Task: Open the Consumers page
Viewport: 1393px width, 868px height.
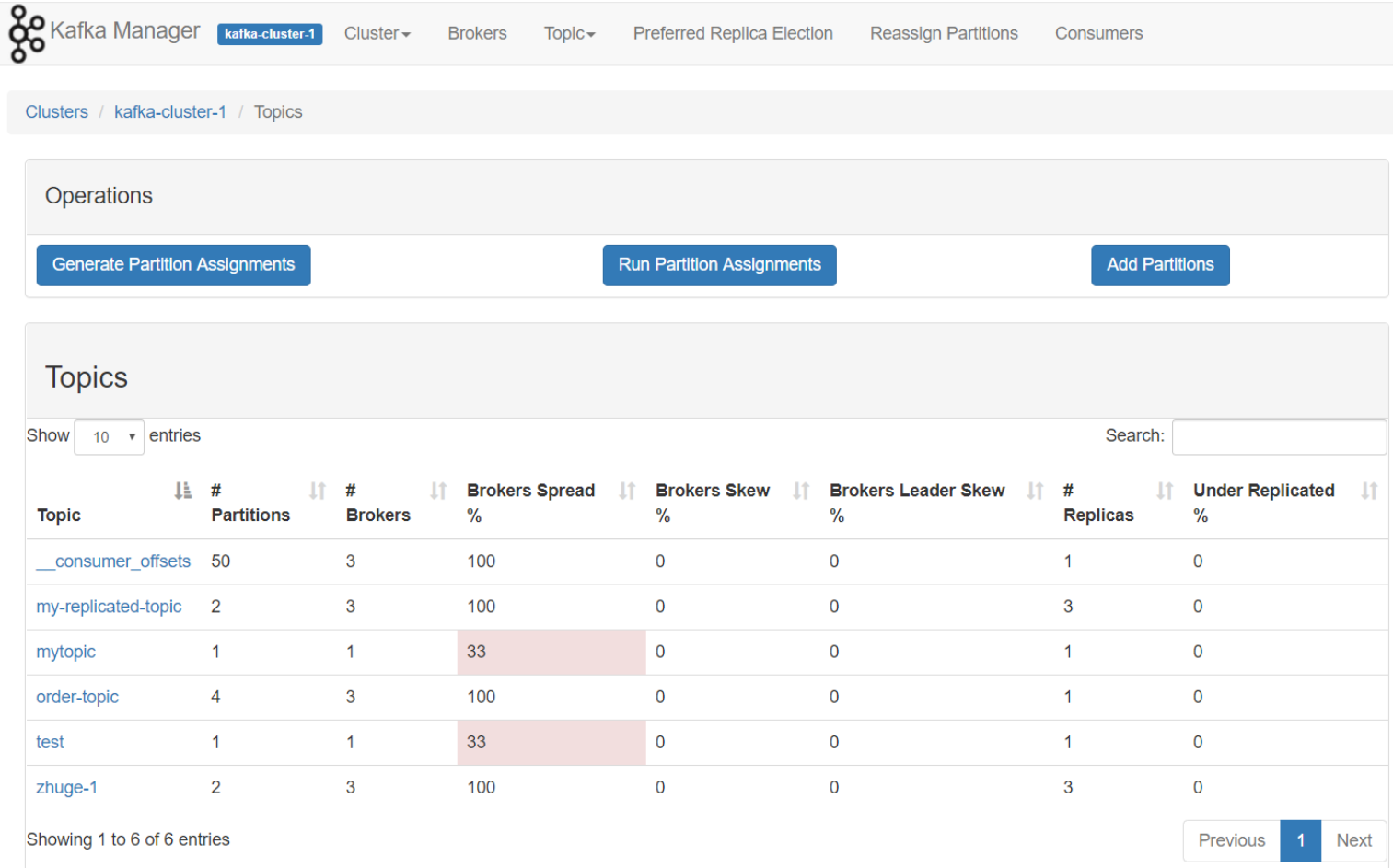Action: click(1098, 33)
